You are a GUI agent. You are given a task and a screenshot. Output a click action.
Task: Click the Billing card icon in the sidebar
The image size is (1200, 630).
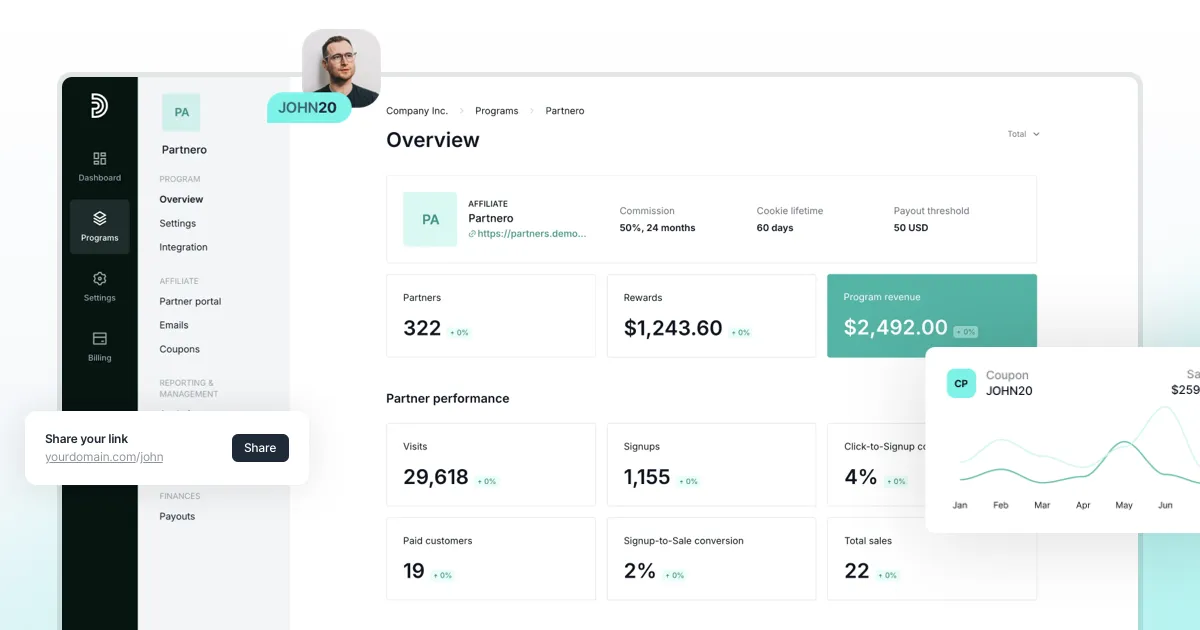99,340
